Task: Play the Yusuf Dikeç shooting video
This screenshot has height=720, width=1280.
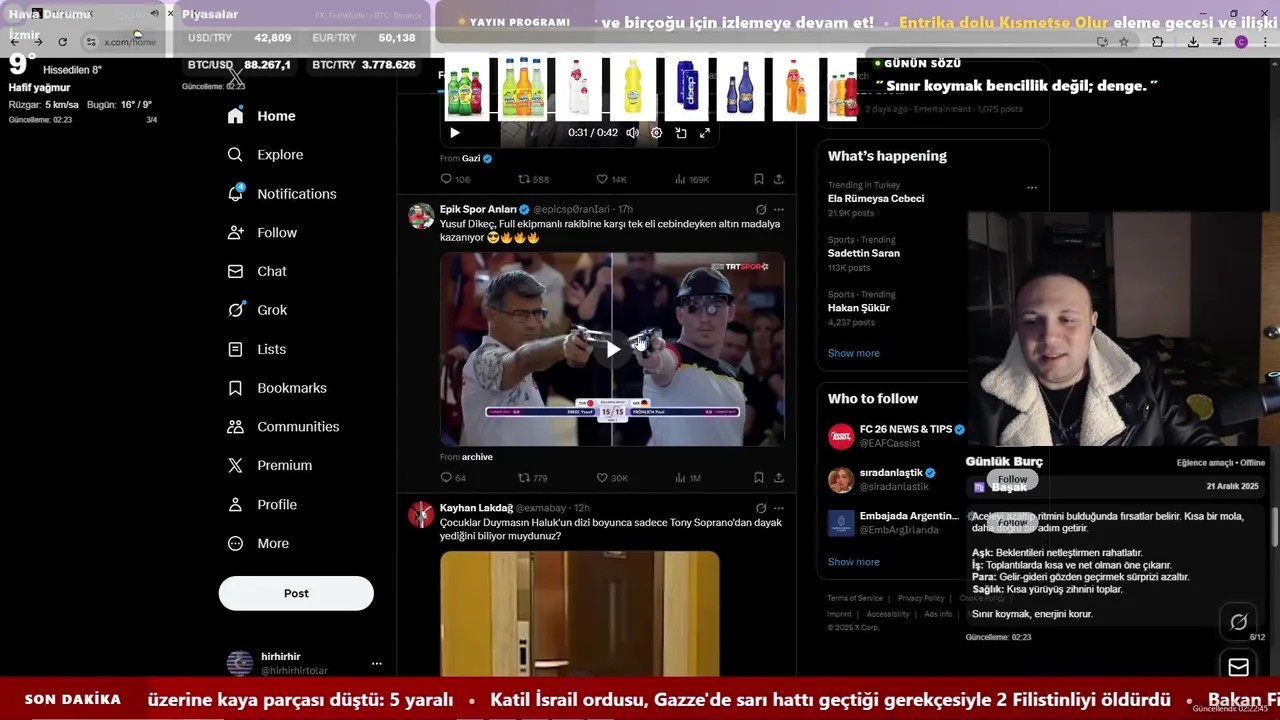Action: (x=613, y=349)
